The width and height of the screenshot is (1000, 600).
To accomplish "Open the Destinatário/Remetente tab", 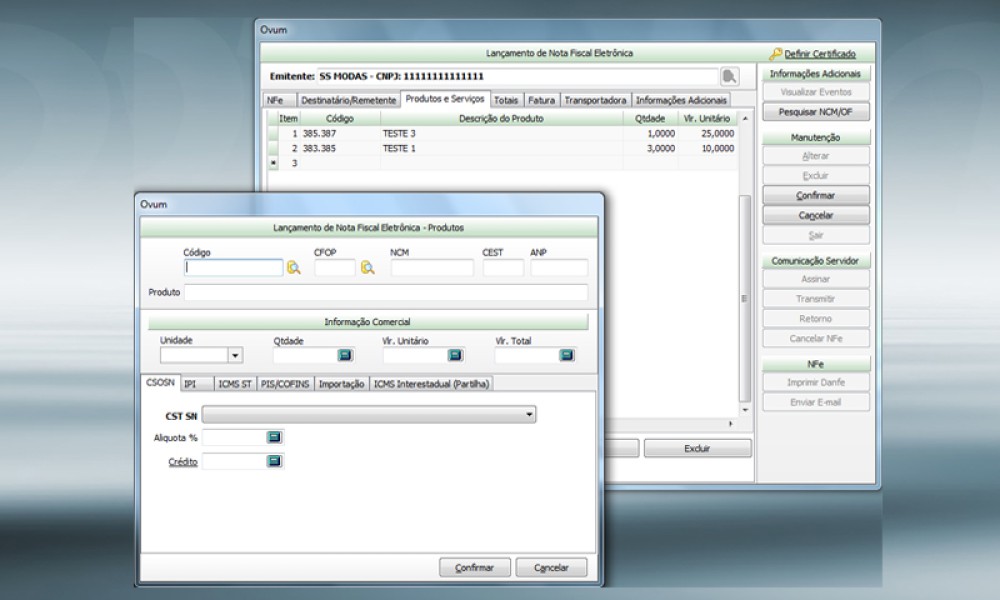I will tap(348, 100).
